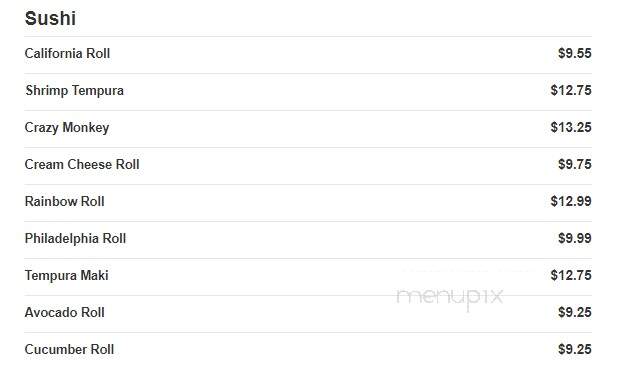
Task: Select the California Roll menu item
Action: pyautogui.click(x=67, y=53)
